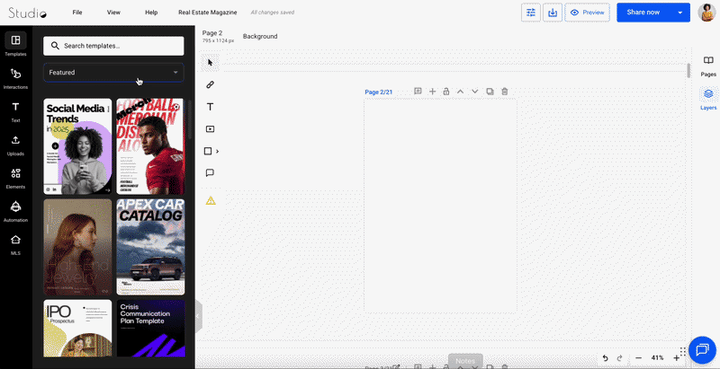Click the Search templates input field
The height and width of the screenshot is (369, 720).
[113, 46]
